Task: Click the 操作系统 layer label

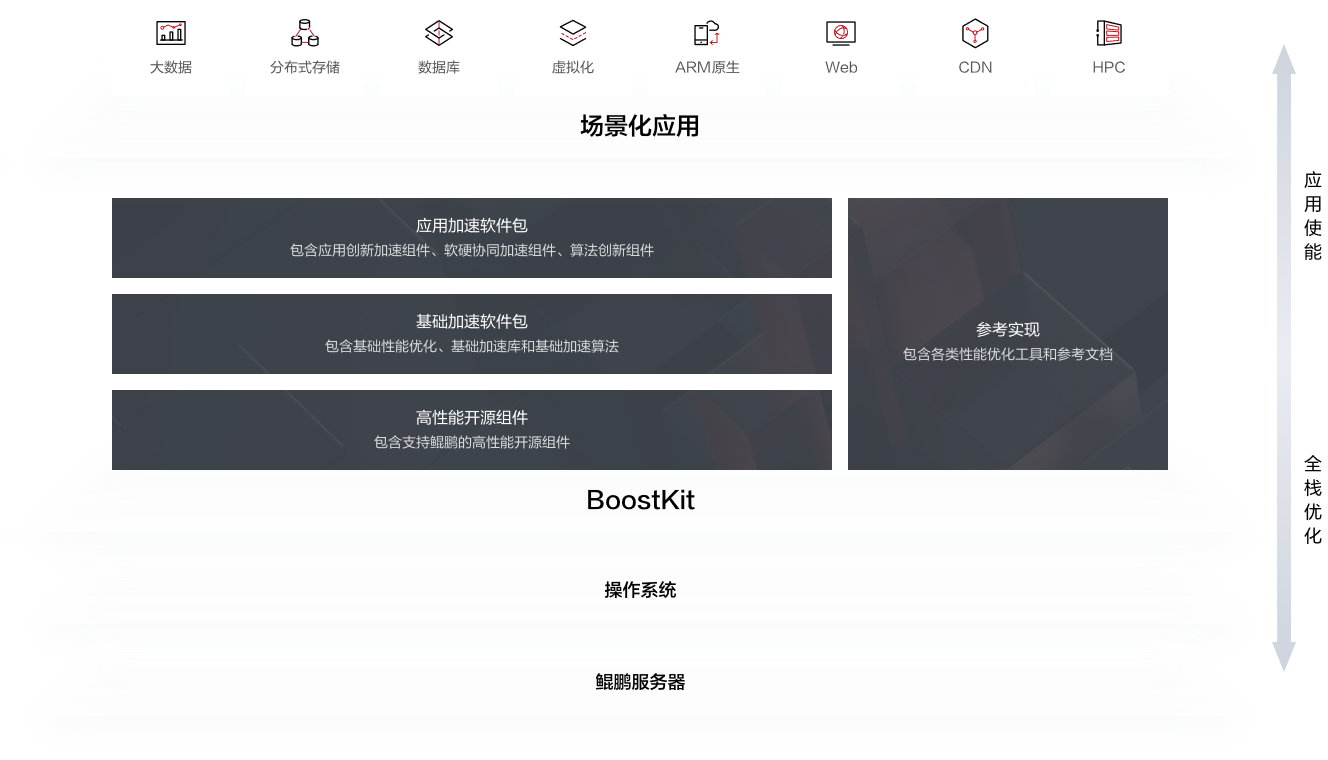Action: 640,590
